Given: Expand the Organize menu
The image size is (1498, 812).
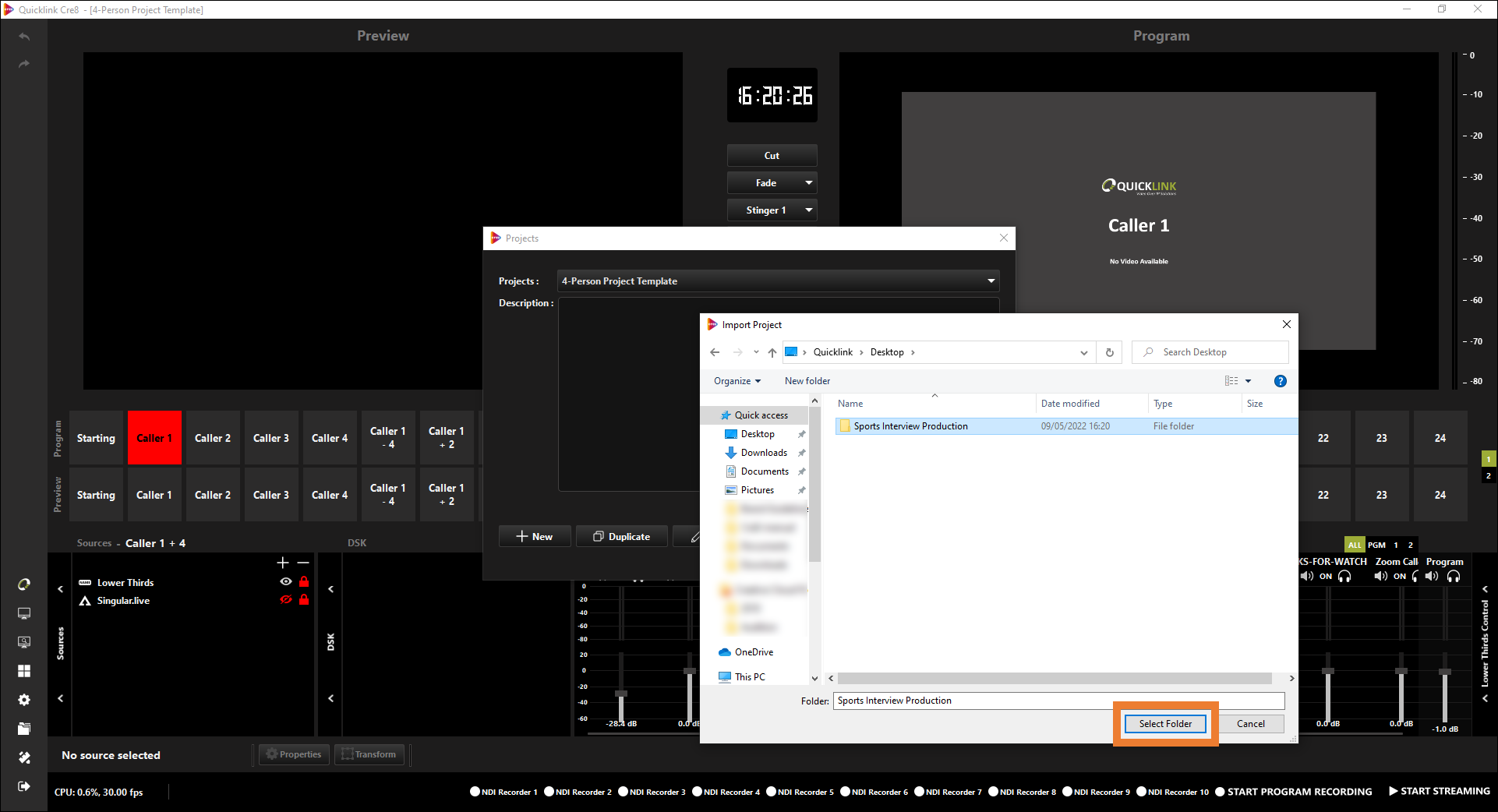Looking at the screenshot, I should (737, 381).
